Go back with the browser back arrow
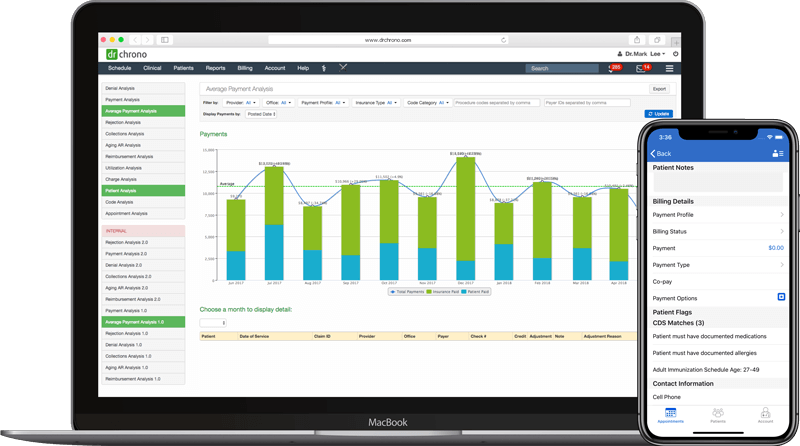 click(135, 40)
